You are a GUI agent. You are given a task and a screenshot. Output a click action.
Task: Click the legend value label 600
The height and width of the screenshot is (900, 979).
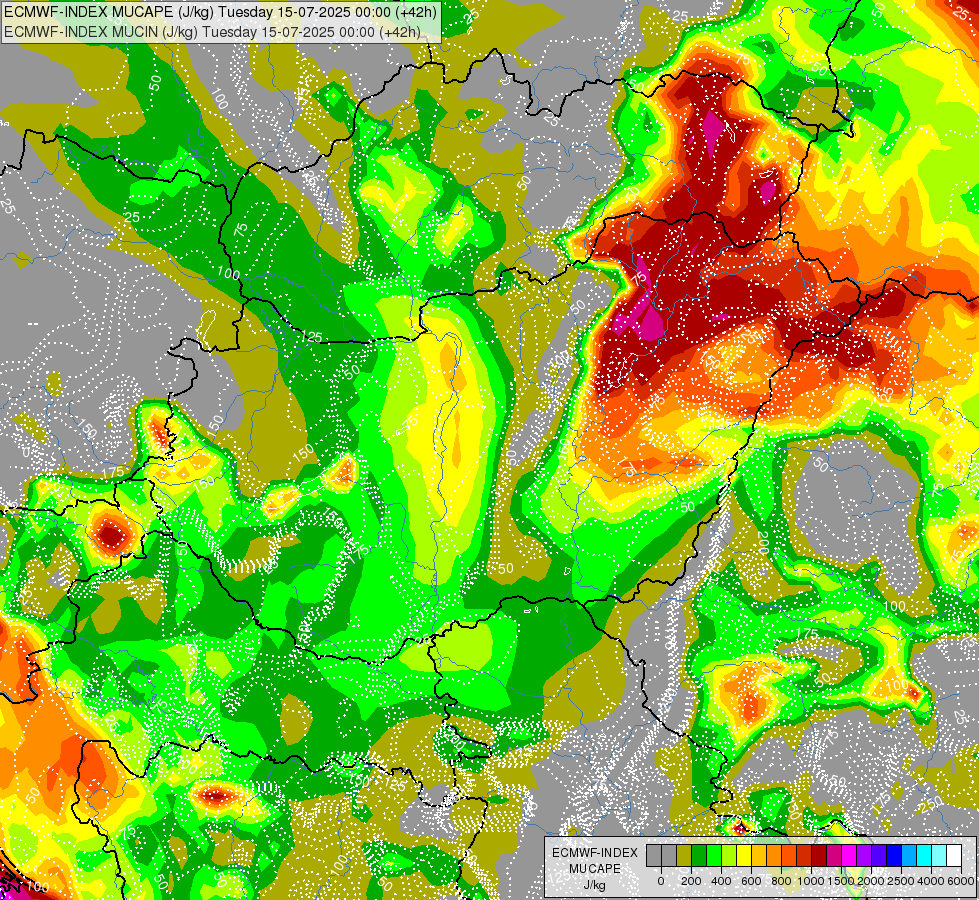[x=751, y=881]
